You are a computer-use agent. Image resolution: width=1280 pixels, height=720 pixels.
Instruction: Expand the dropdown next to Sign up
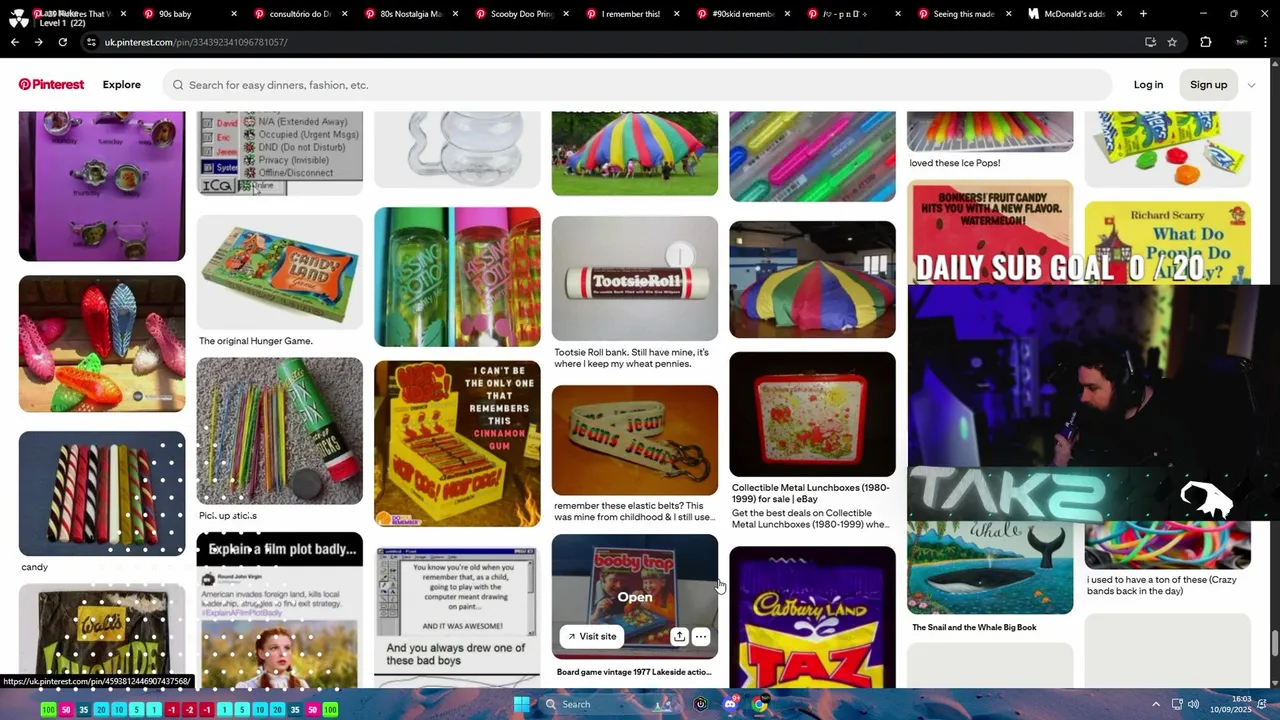[x=1251, y=85]
